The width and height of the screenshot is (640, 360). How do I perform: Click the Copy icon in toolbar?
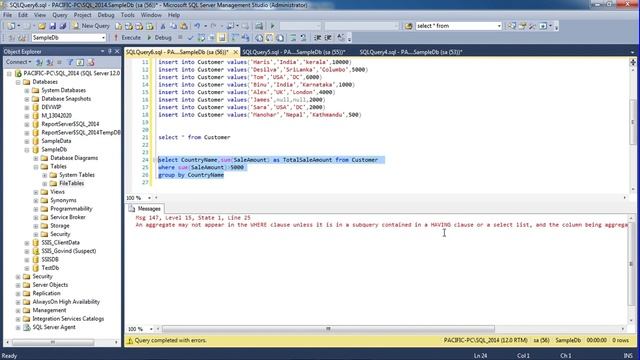[x=173, y=26]
